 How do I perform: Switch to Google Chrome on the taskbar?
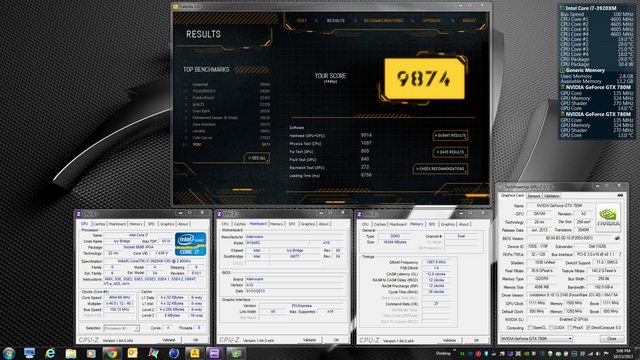[x=112, y=353]
